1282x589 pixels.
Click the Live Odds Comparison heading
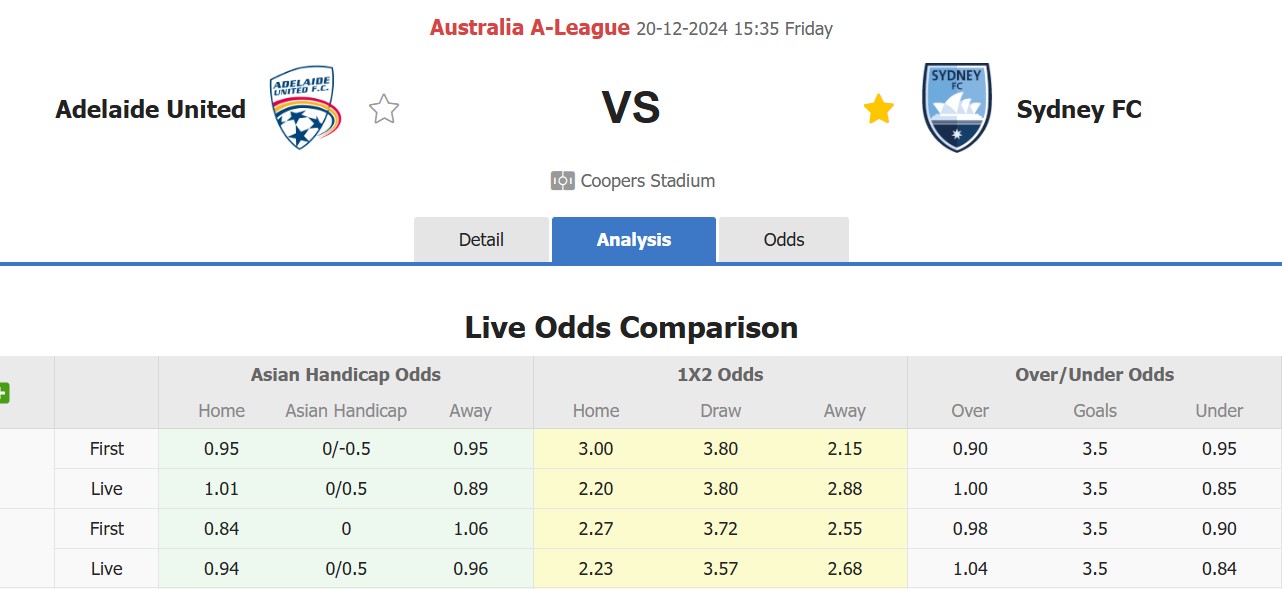pyautogui.click(x=629, y=327)
